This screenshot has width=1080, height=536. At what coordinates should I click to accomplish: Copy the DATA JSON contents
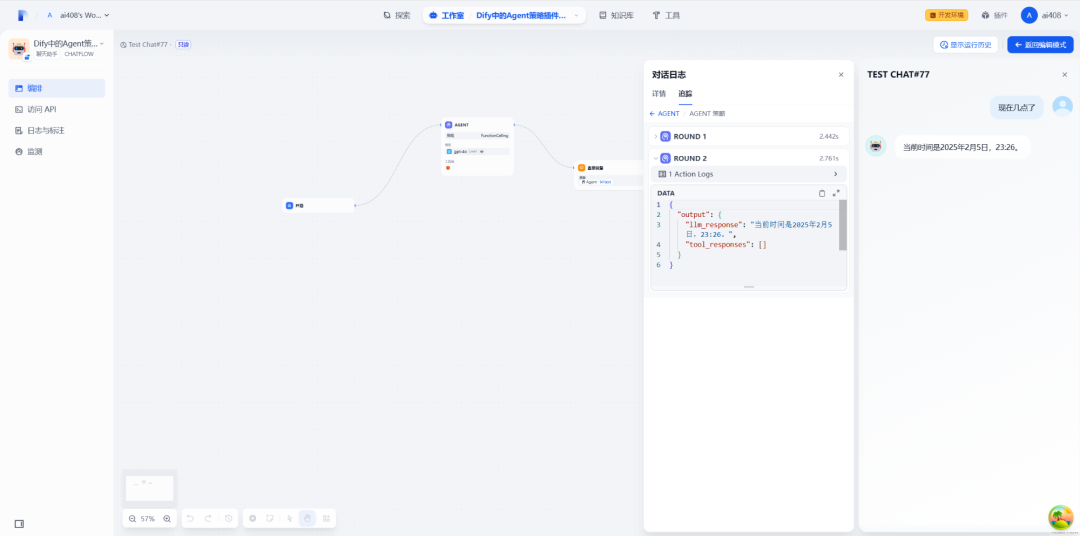[x=822, y=193]
